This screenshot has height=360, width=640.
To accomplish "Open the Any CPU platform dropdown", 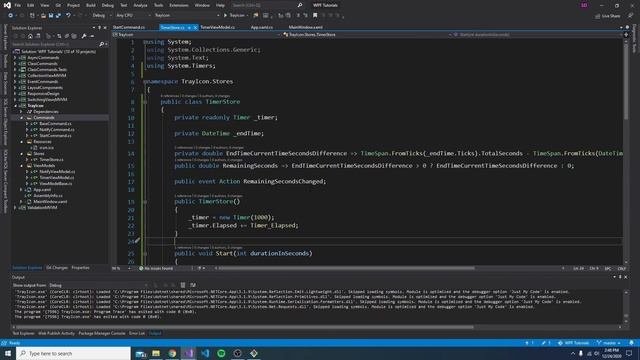I will pyautogui.click(x=133, y=16).
